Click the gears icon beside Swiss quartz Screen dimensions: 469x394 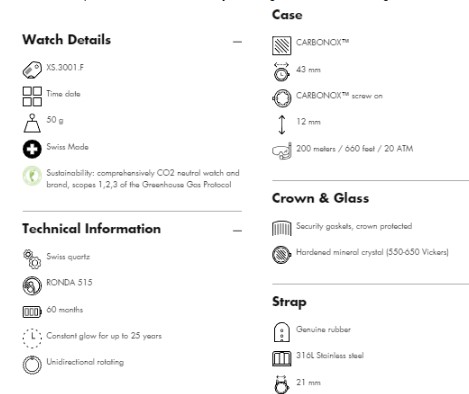(x=32, y=259)
